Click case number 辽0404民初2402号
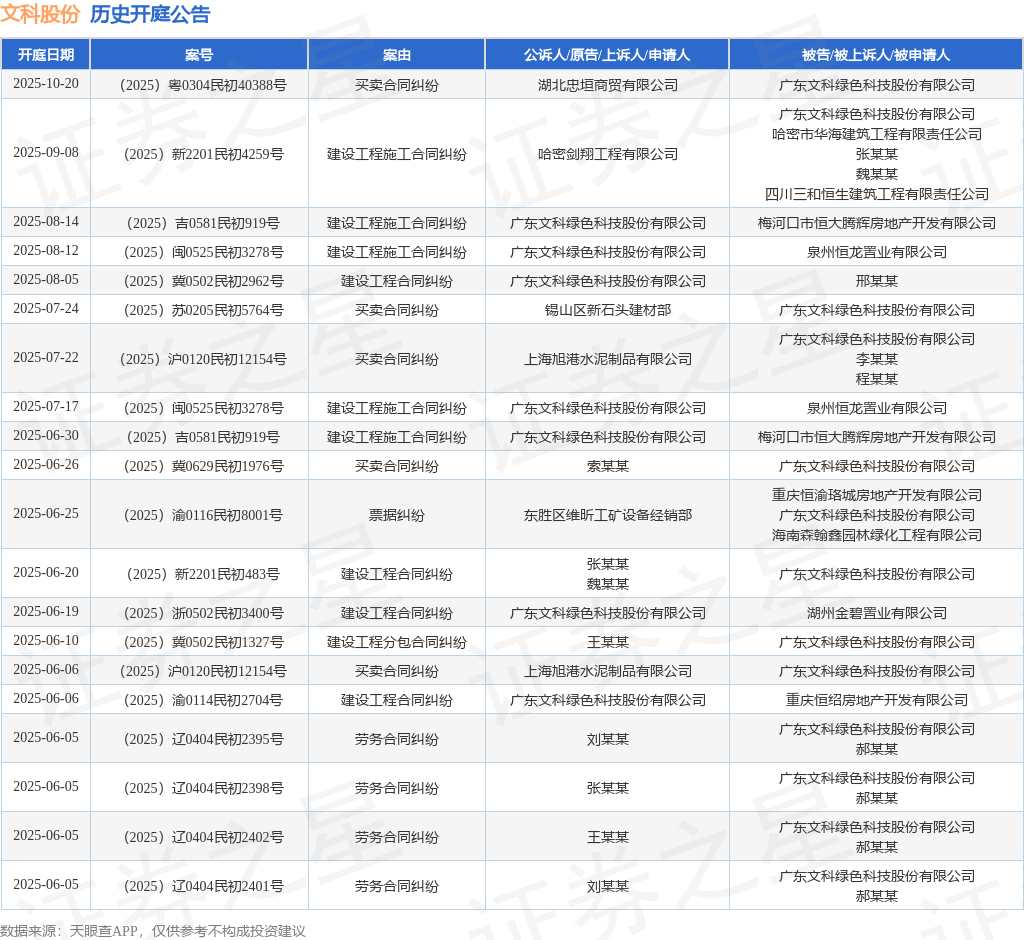The image size is (1024, 940). click(203, 837)
